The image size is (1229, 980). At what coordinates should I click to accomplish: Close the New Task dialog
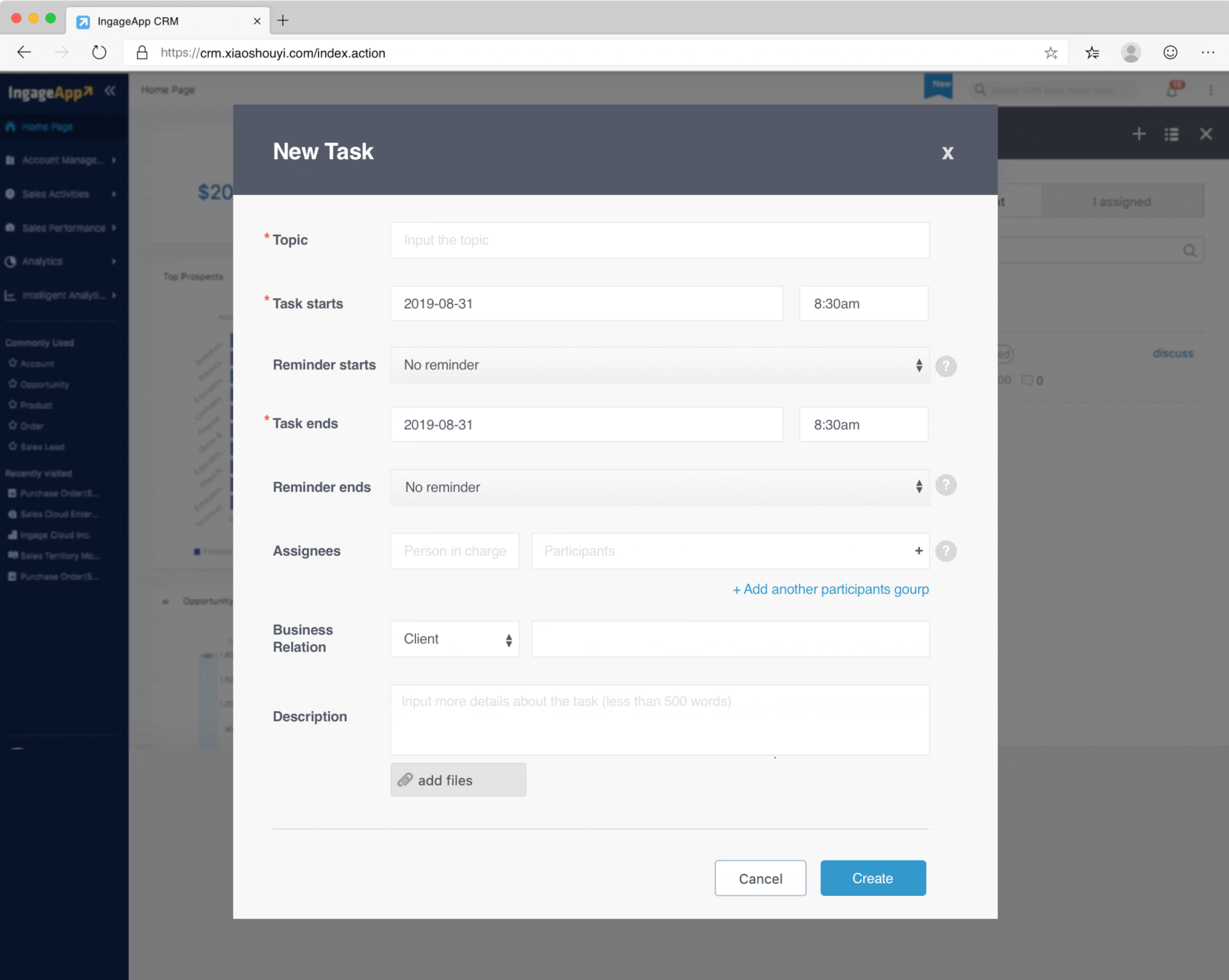(947, 153)
